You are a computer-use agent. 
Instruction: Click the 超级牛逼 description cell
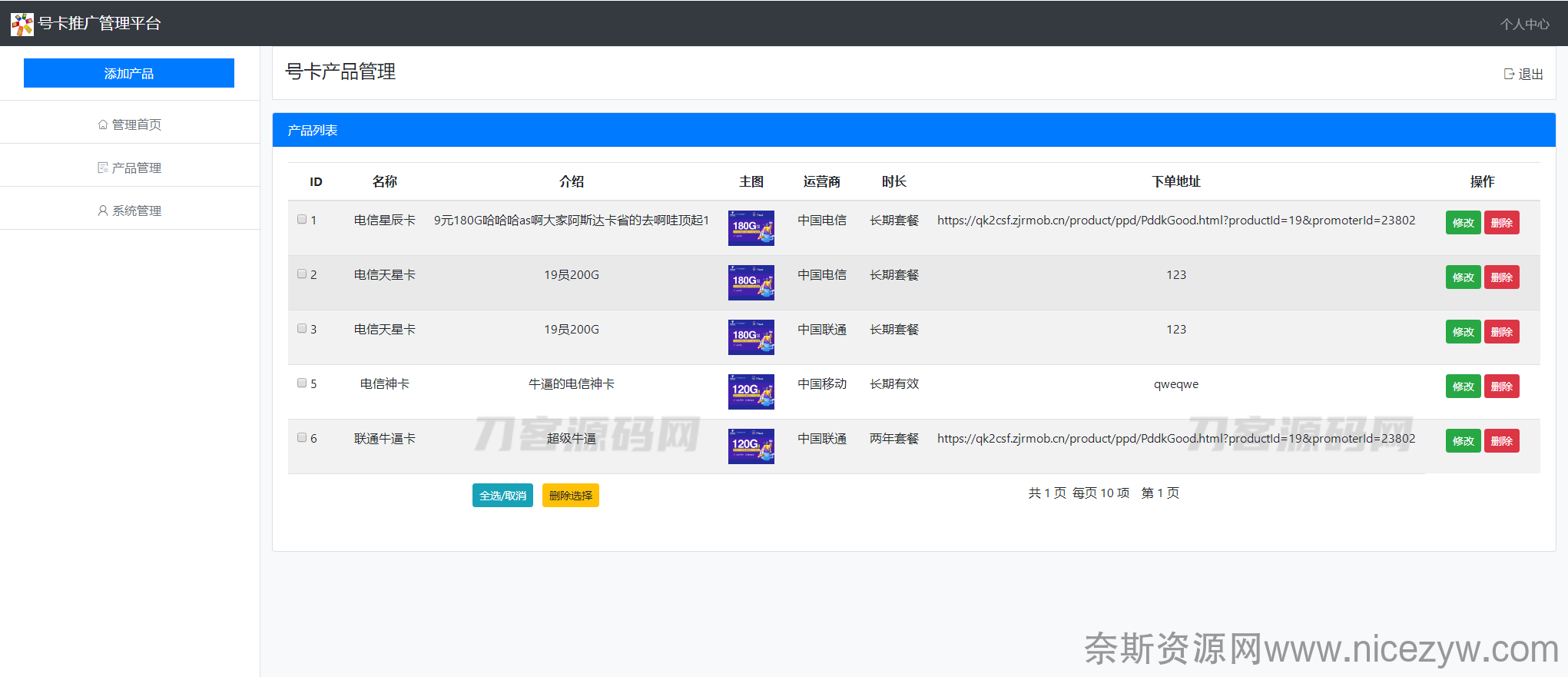tap(571, 439)
